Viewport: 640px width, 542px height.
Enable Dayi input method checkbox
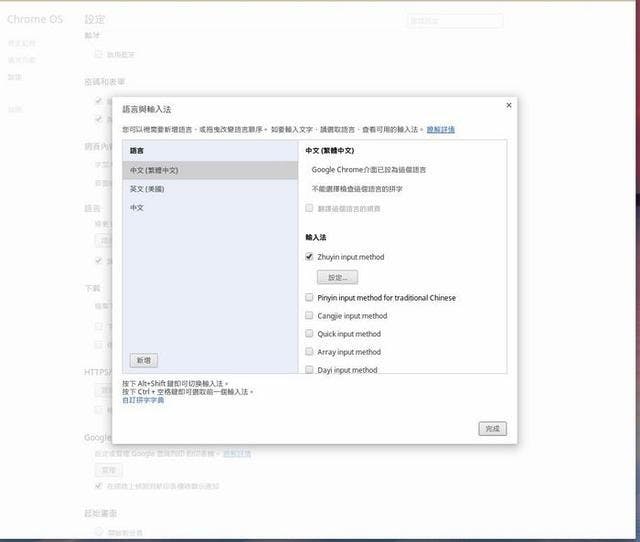coord(309,370)
